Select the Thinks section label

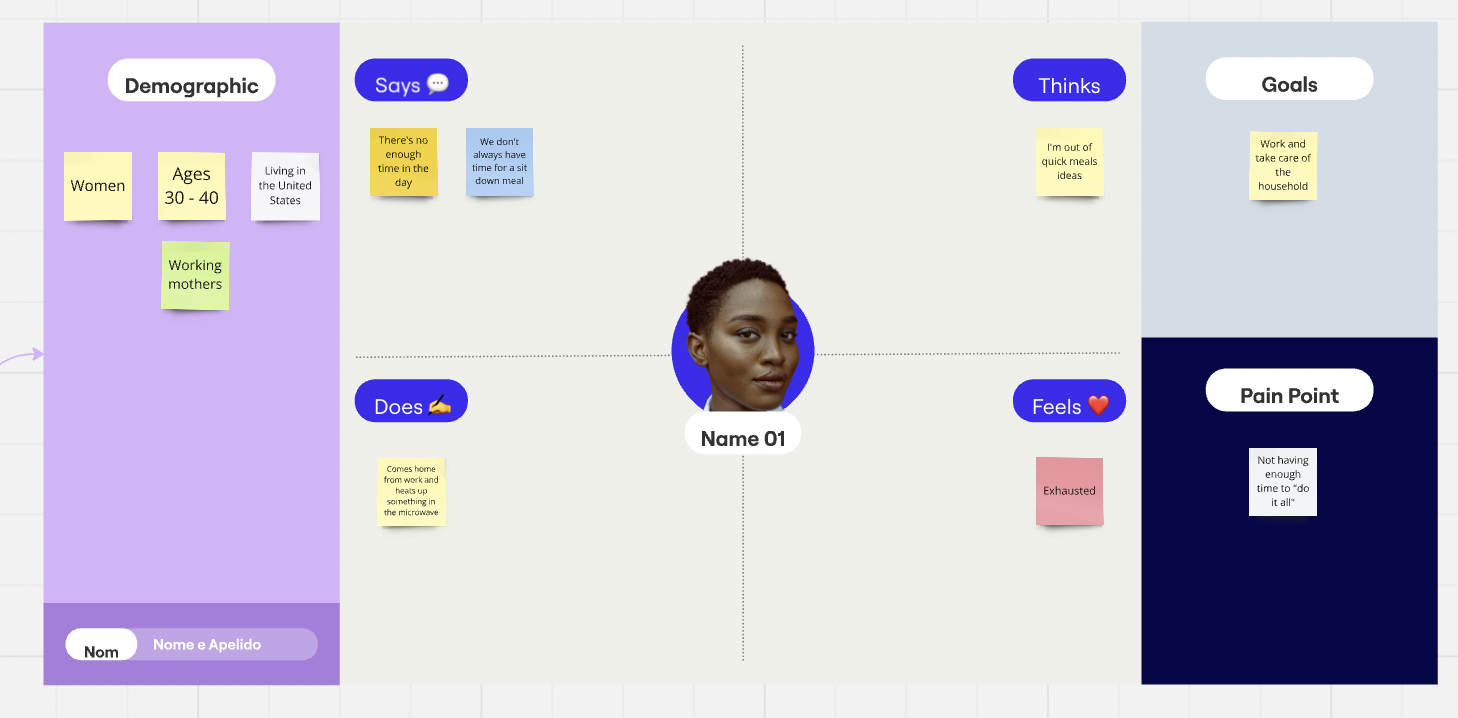(x=1069, y=85)
